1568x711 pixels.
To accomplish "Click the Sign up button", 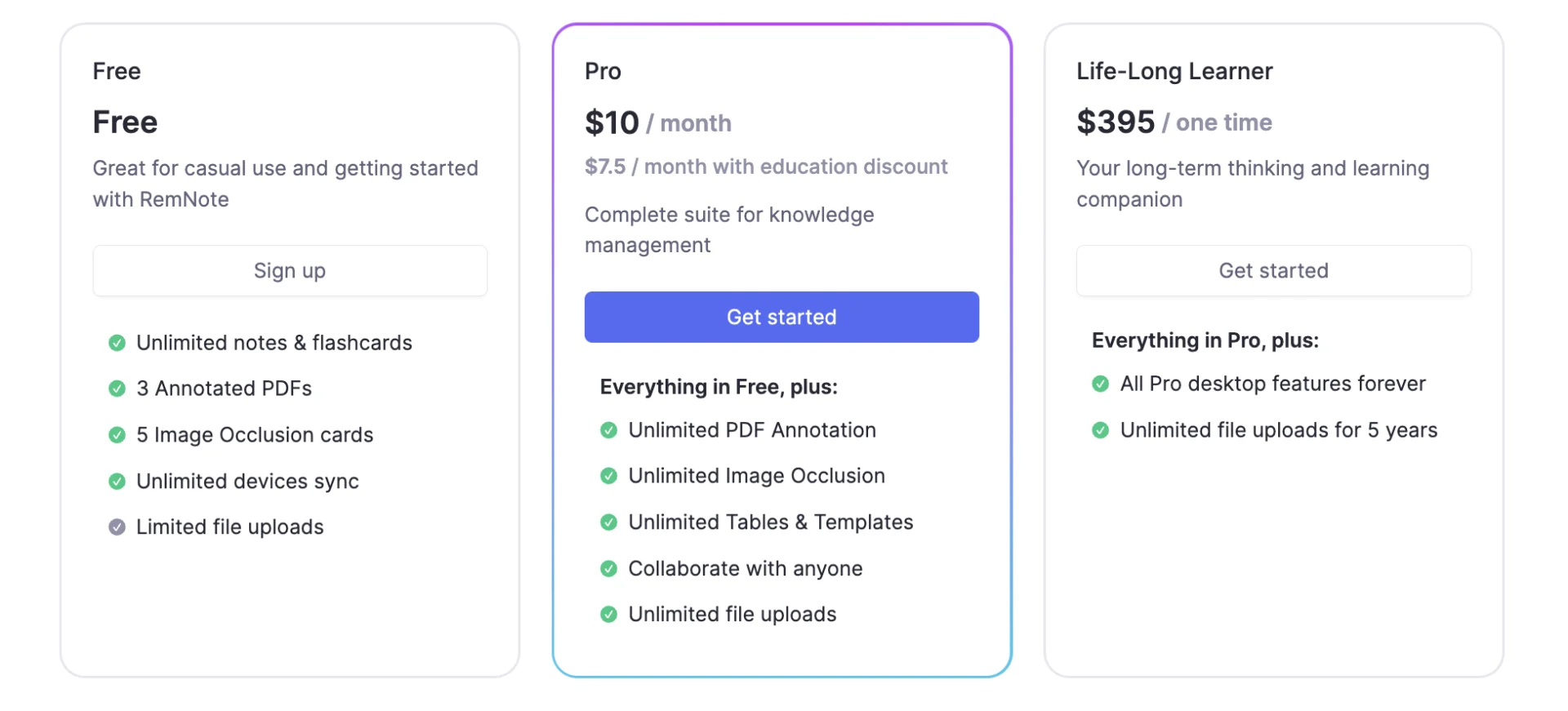I will 290,271.
